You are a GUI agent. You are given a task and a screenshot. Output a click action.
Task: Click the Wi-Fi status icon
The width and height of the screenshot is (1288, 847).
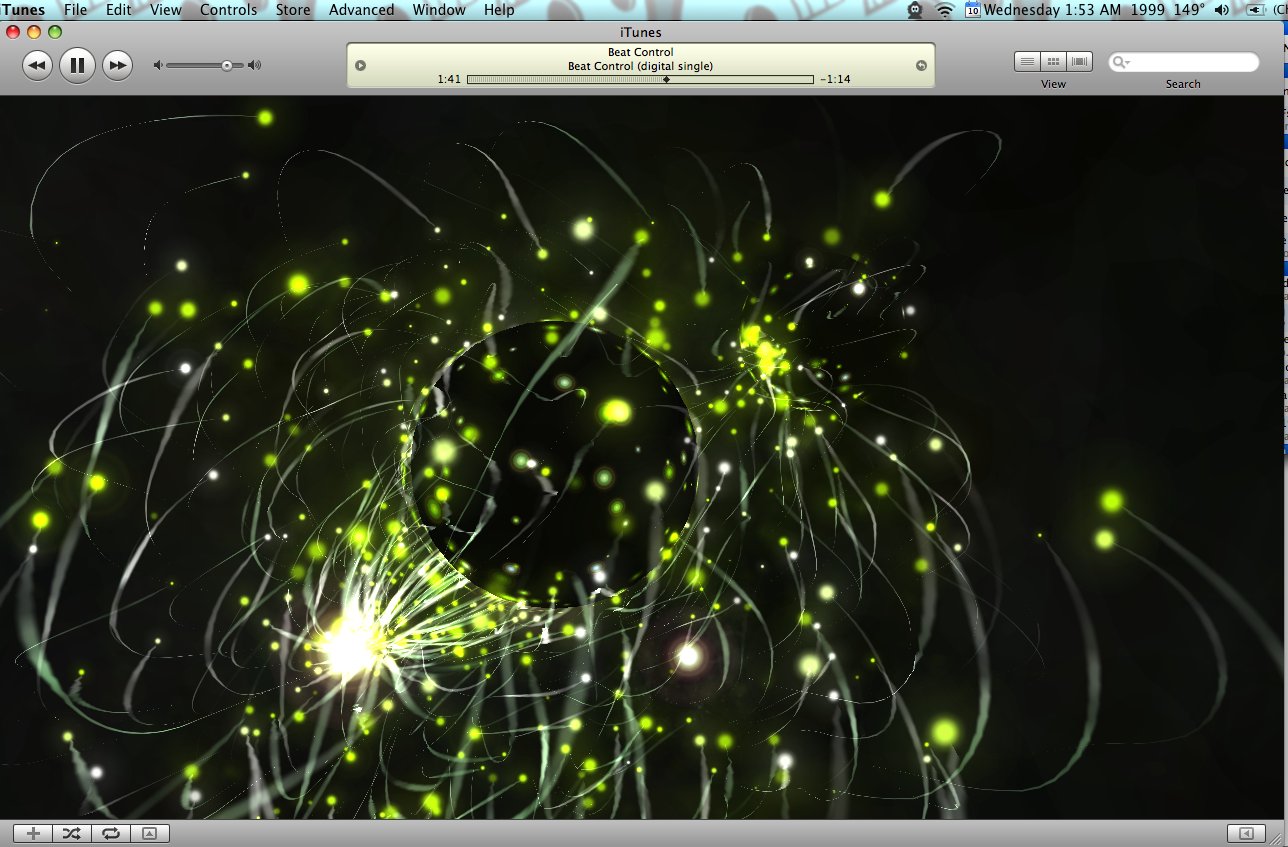(x=944, y=10)
